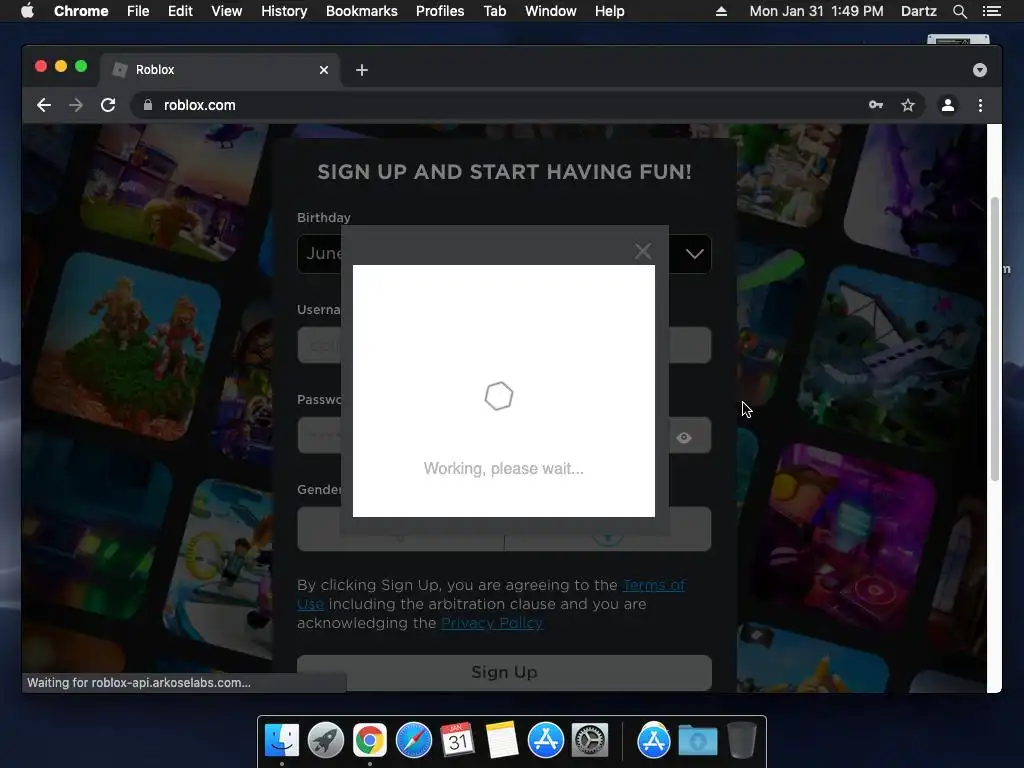
Task: Open the File menu
Action: (x=138, y=11)
